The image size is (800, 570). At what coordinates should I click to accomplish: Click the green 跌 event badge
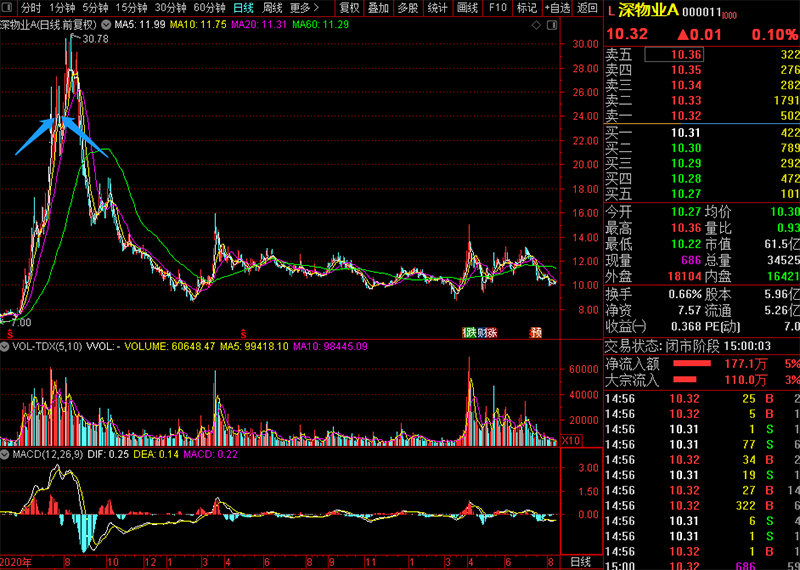pos(469,334)
